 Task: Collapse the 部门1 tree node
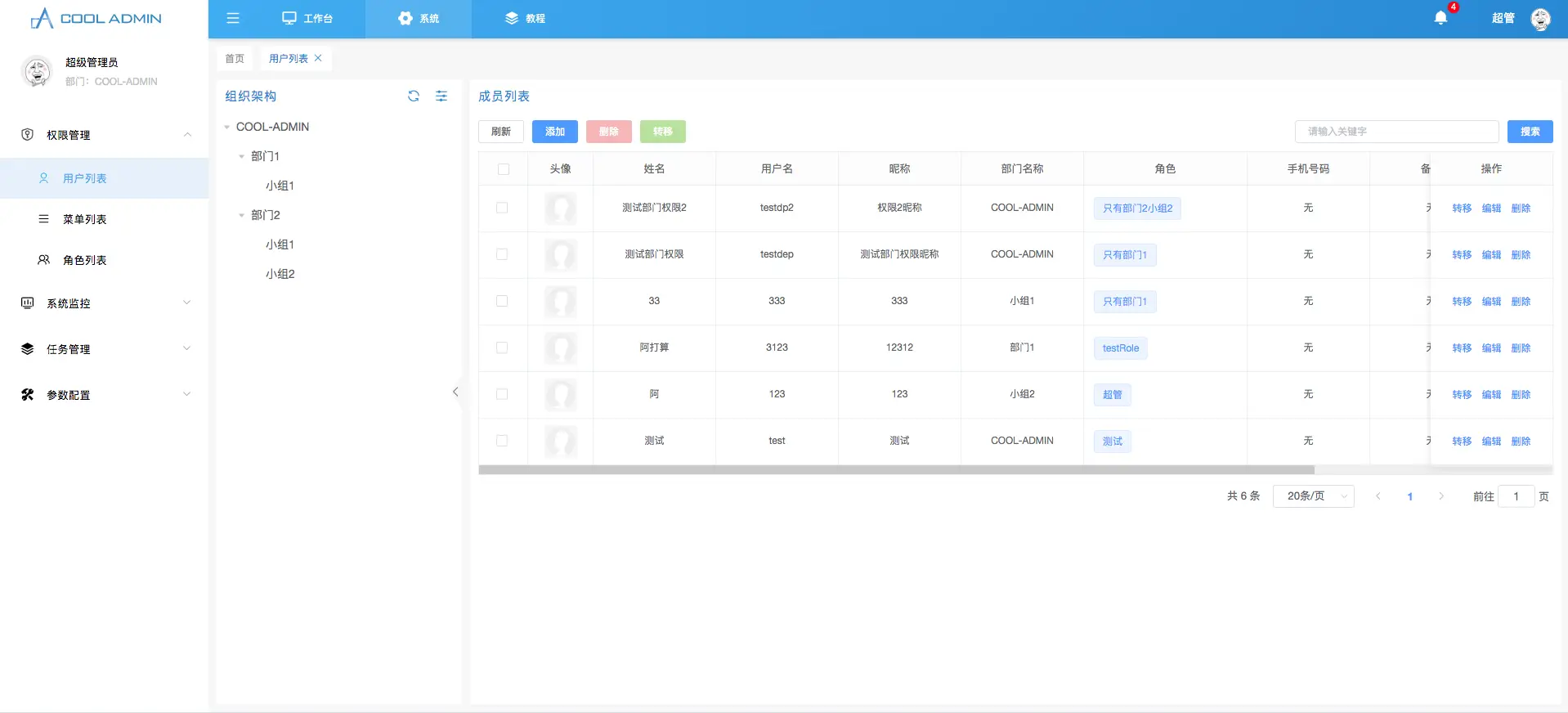(x=241, y=156)
